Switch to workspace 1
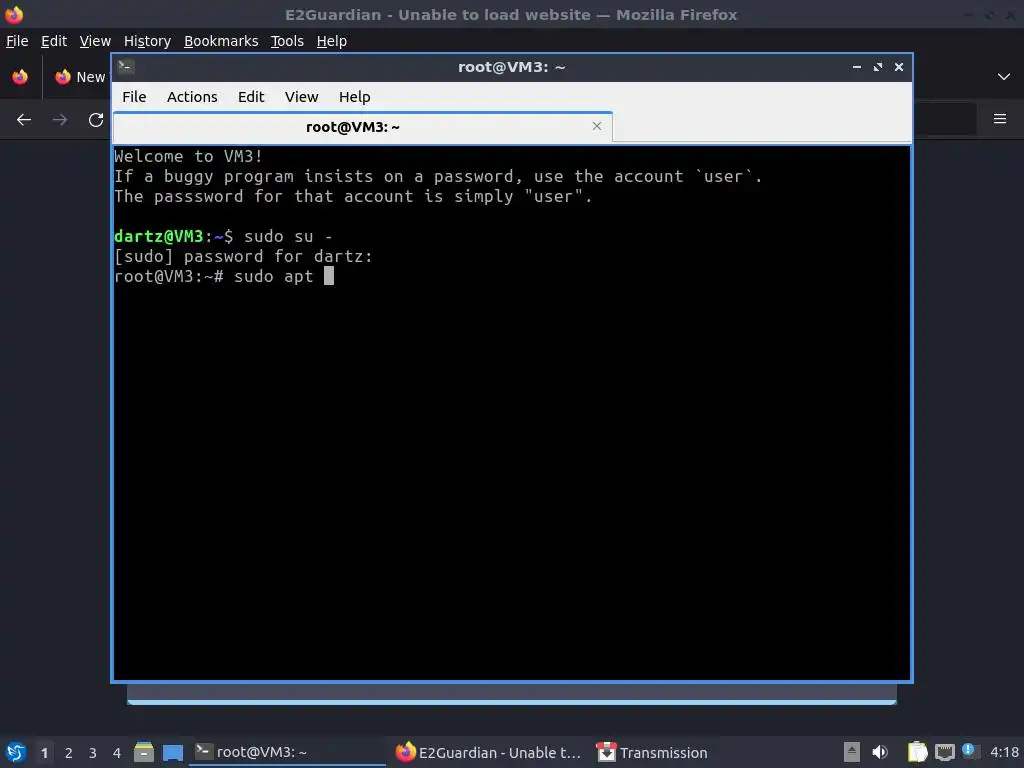1024x768 pixels. tap(44, 753)
